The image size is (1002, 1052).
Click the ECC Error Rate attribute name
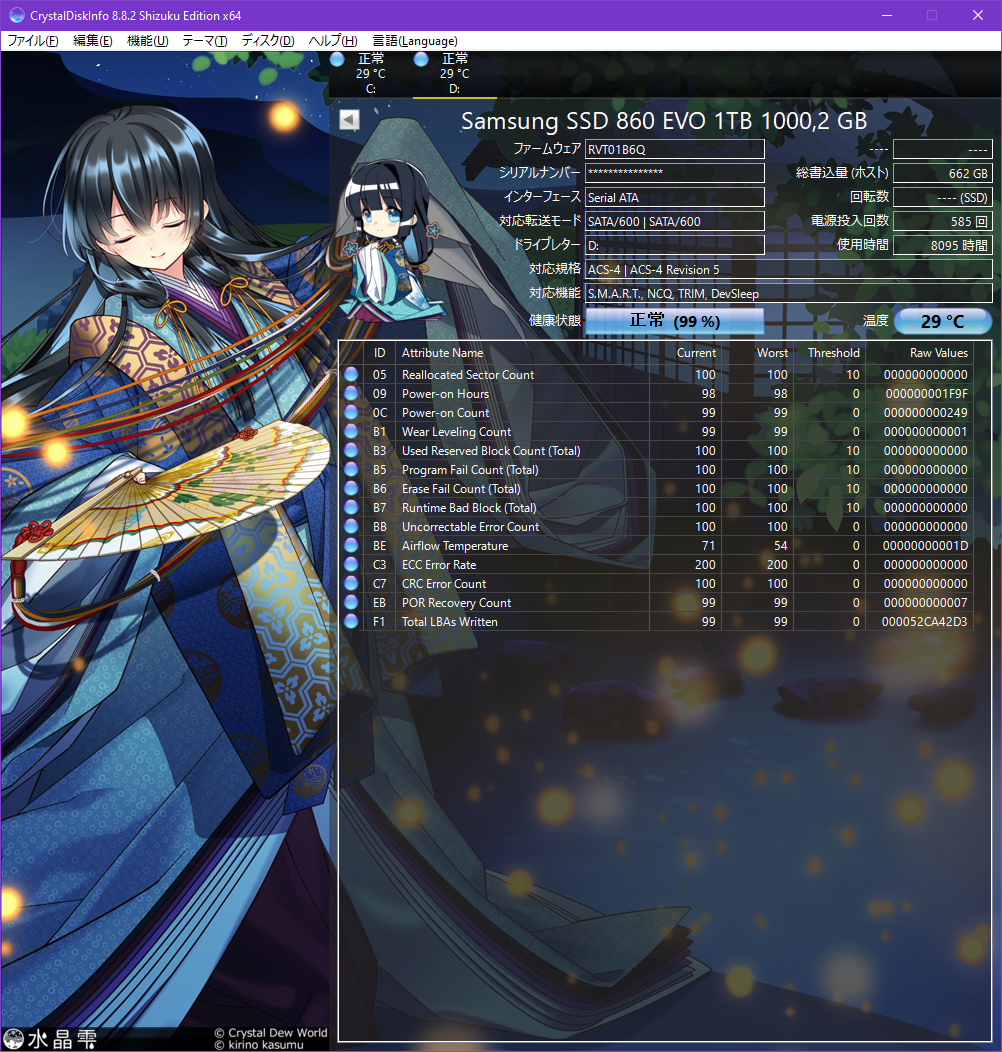coord(439,565)
